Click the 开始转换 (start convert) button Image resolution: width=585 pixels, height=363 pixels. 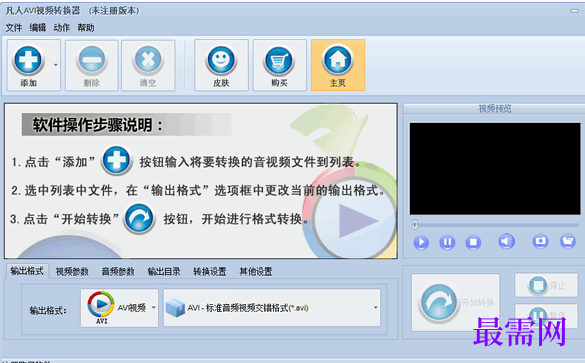[x=456, y=302]
